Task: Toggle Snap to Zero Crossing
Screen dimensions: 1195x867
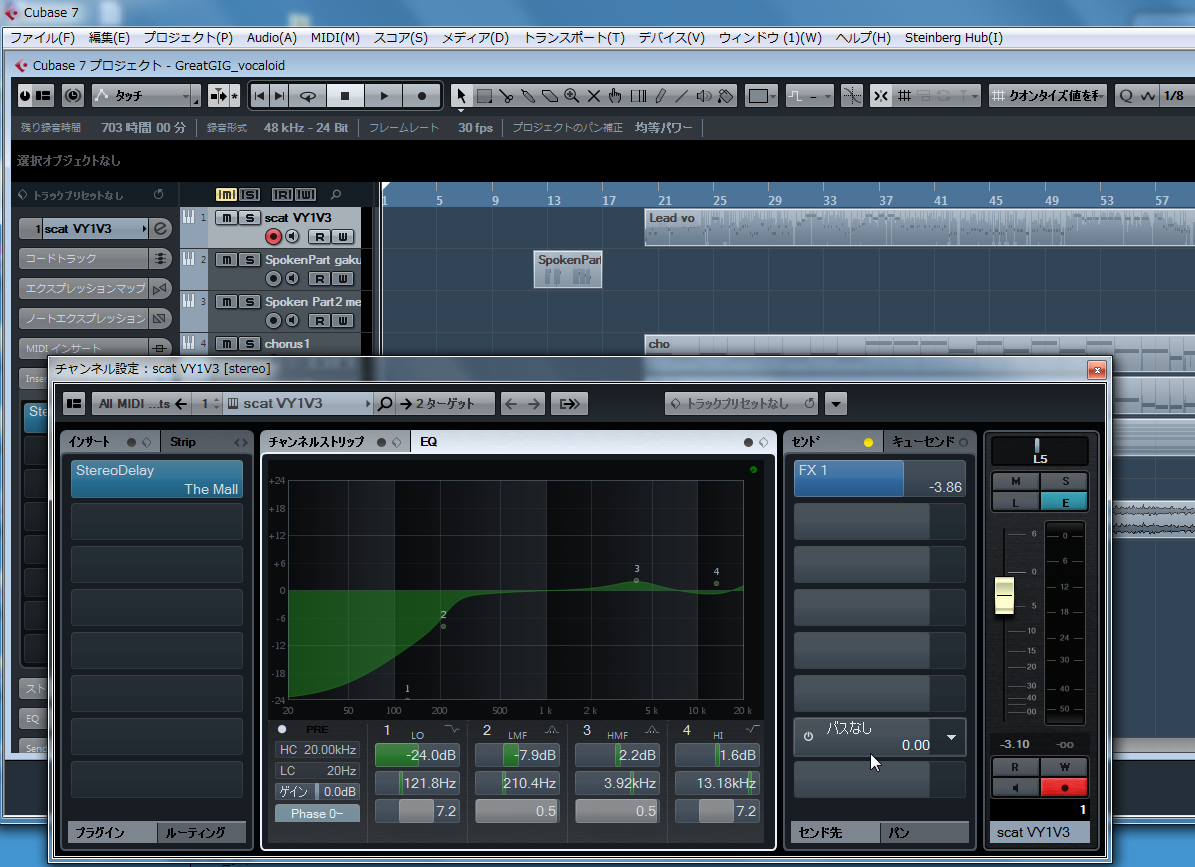Action: pos(851,96)
